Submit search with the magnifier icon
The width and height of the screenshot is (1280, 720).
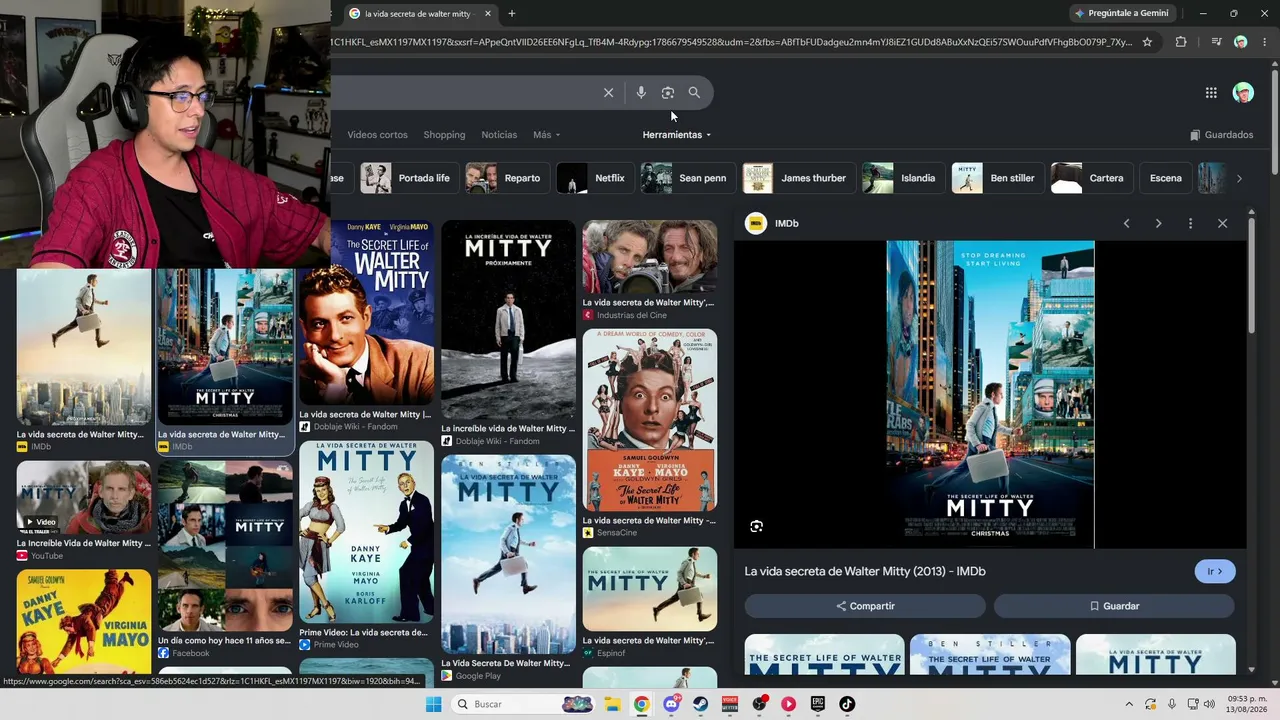[694, 93]
